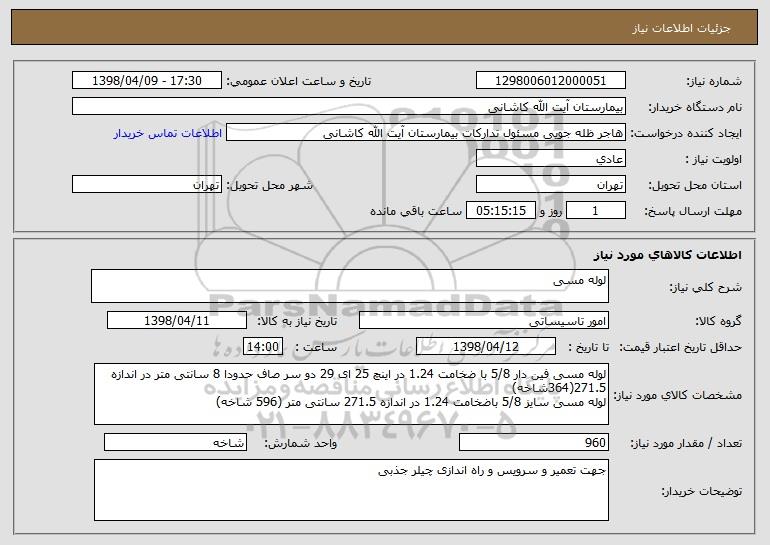The height and width of the screenshot is (545, 770).
Task: Click the label تعداد / مقدار مورد نیاز
Action: coord(686,443)
